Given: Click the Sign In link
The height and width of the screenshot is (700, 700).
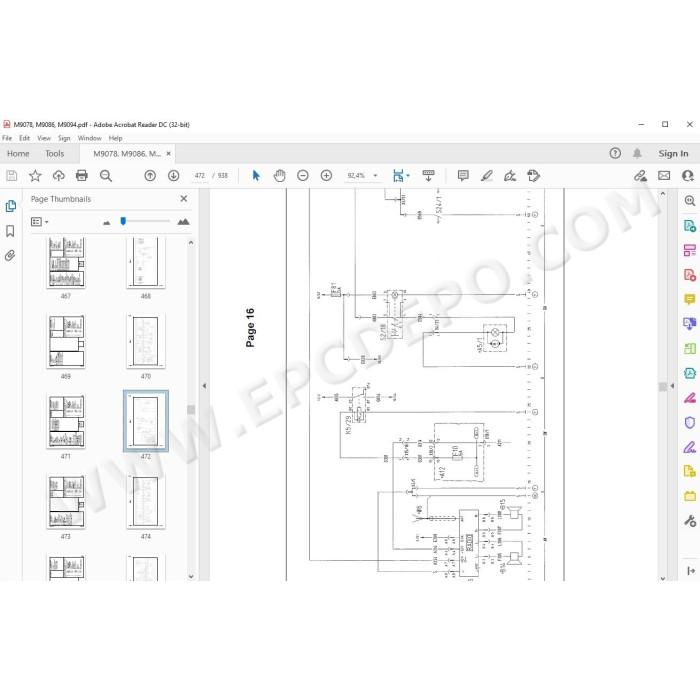Looking at the screenshot, I should click(673, 154).
